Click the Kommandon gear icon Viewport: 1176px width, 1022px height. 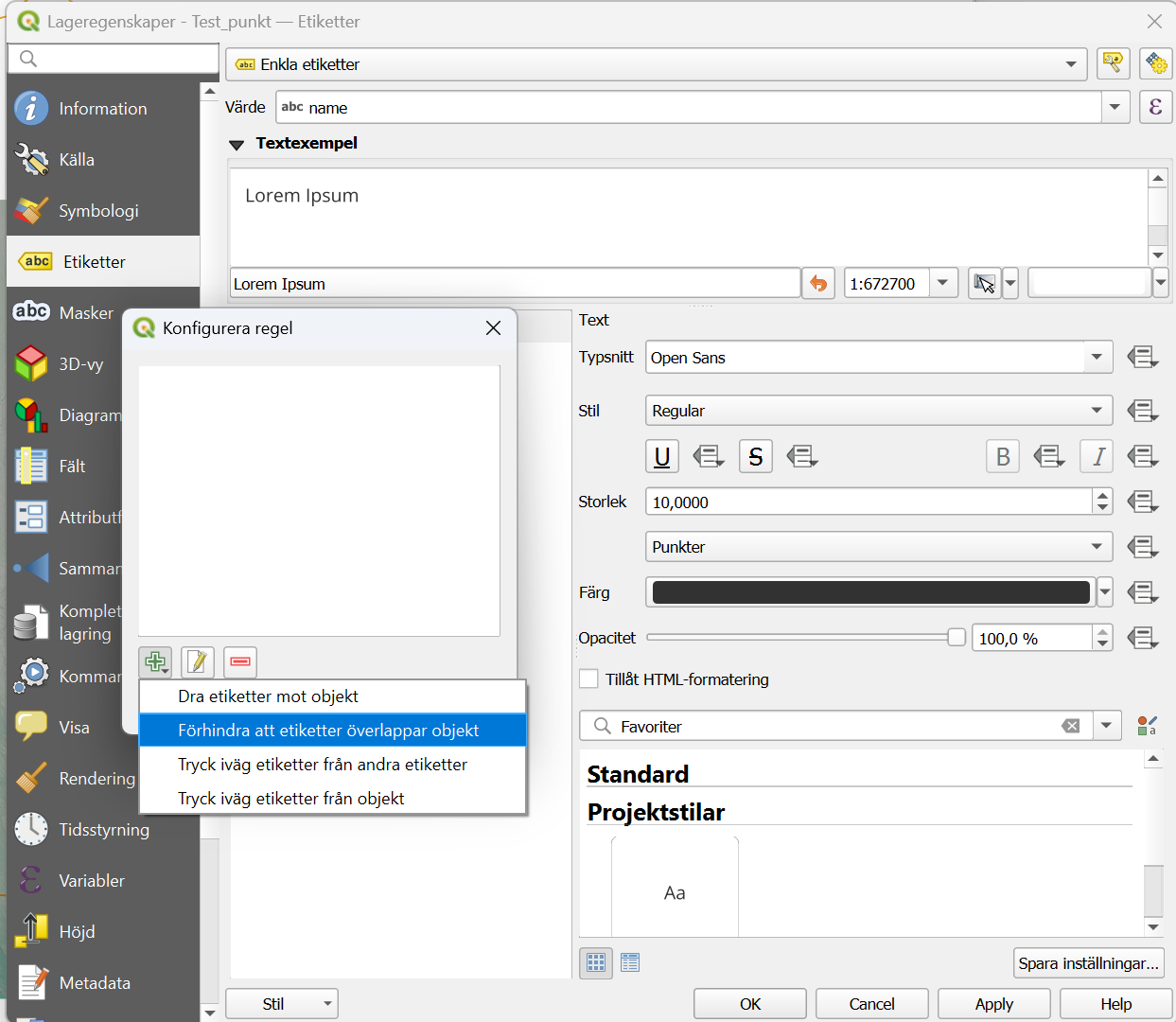pyautogui.click(x=31, y=675)
